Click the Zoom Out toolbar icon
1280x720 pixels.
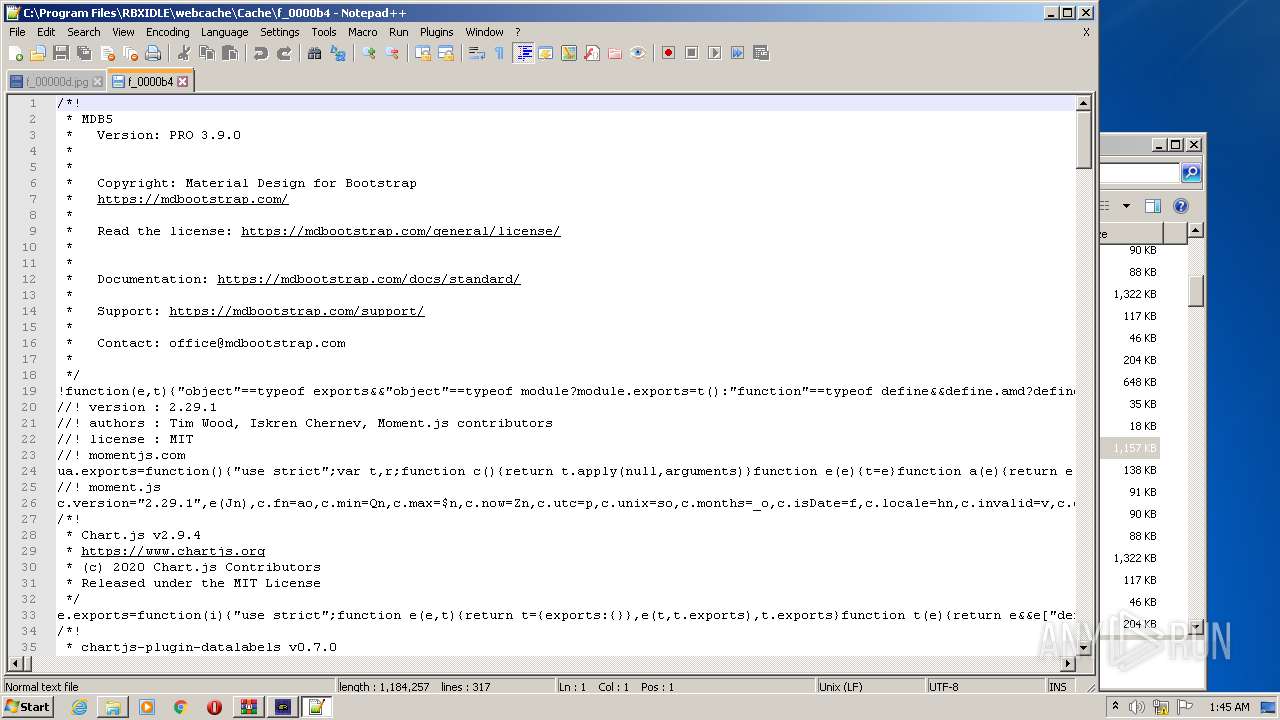tap(392, 53)
